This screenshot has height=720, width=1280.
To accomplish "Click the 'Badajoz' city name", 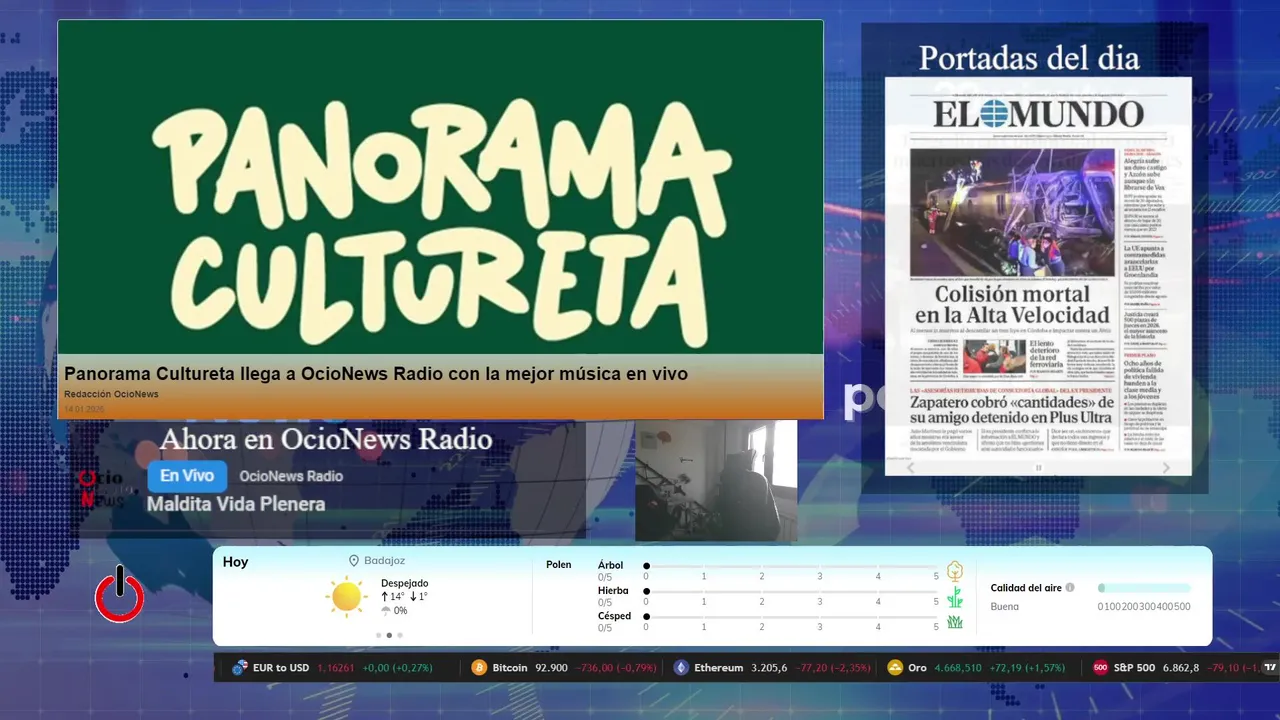I will [x=384, y=561].
